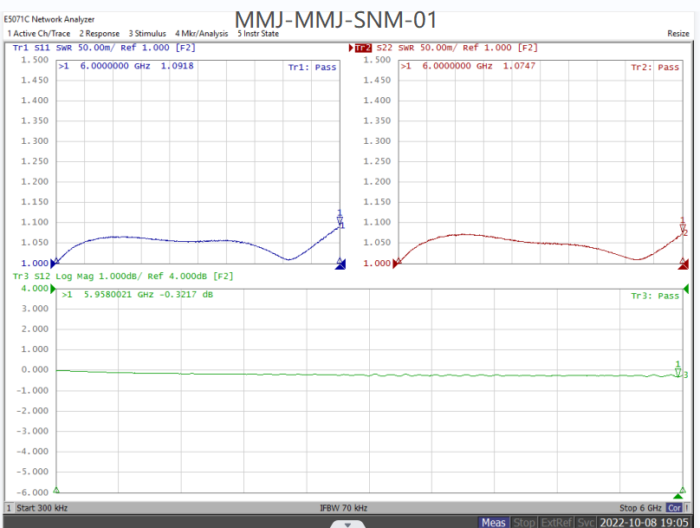Screen dimensions: 700x528
Task: Click the Meas status indicator
Action: [493, 522]
